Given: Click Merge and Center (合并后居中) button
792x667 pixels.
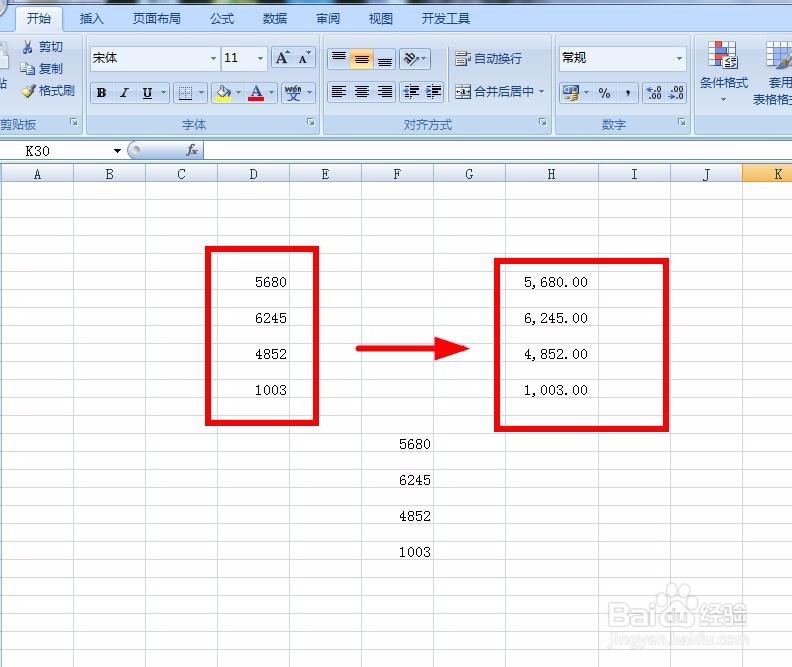Looking at the screenshot, I should click(x=494, y=92).
